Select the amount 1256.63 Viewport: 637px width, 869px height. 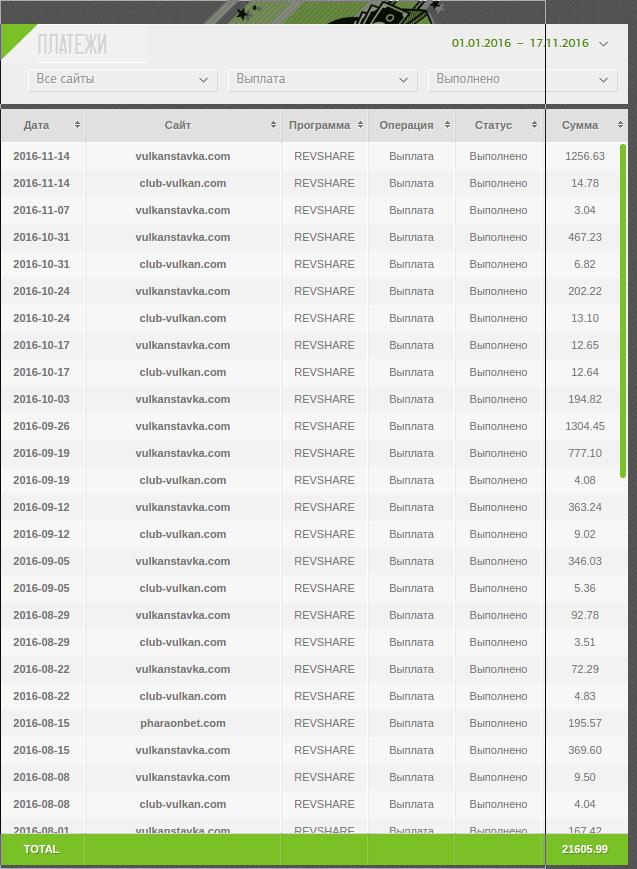[585, 156]
